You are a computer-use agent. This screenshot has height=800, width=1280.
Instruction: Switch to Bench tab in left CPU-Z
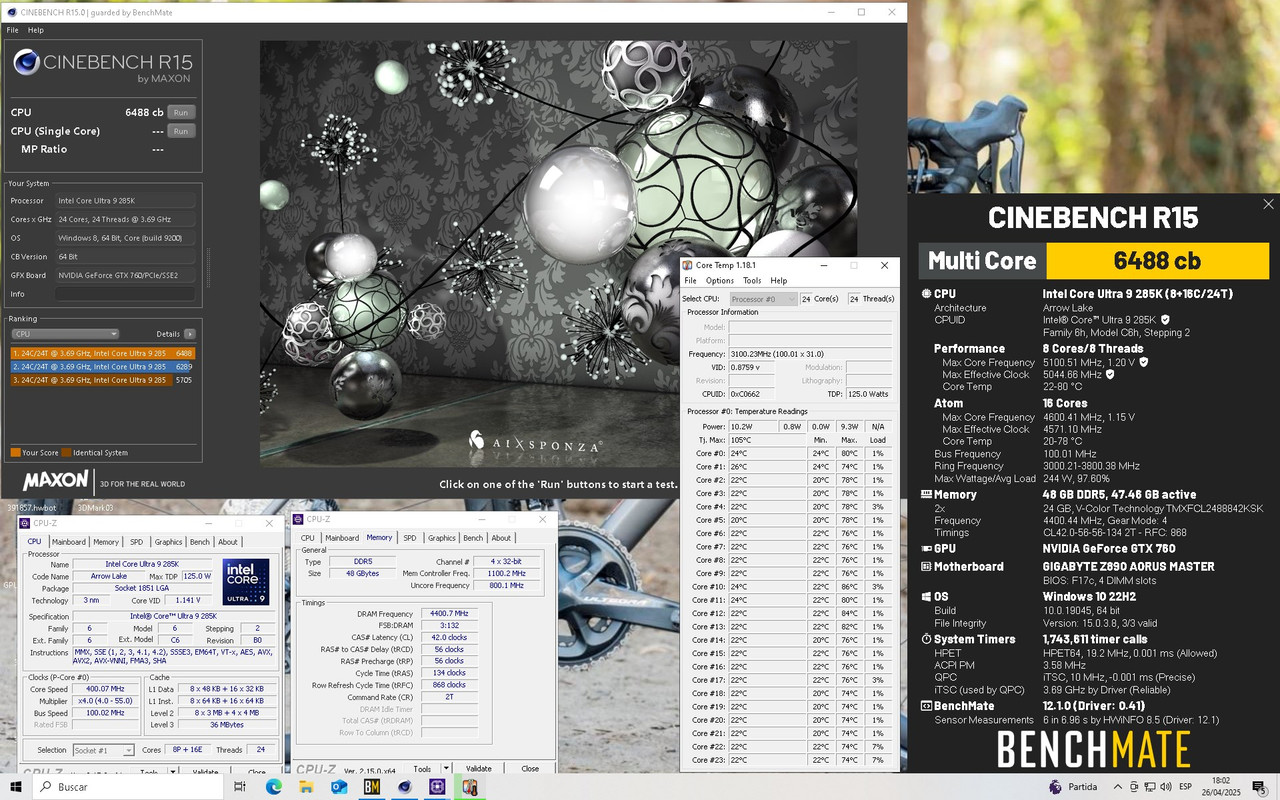[x=200, y=542]
